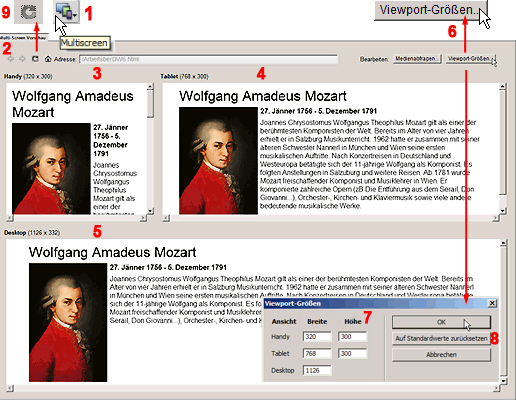Click down arrow of Handy vertical scrollbar

coord(150,211)
